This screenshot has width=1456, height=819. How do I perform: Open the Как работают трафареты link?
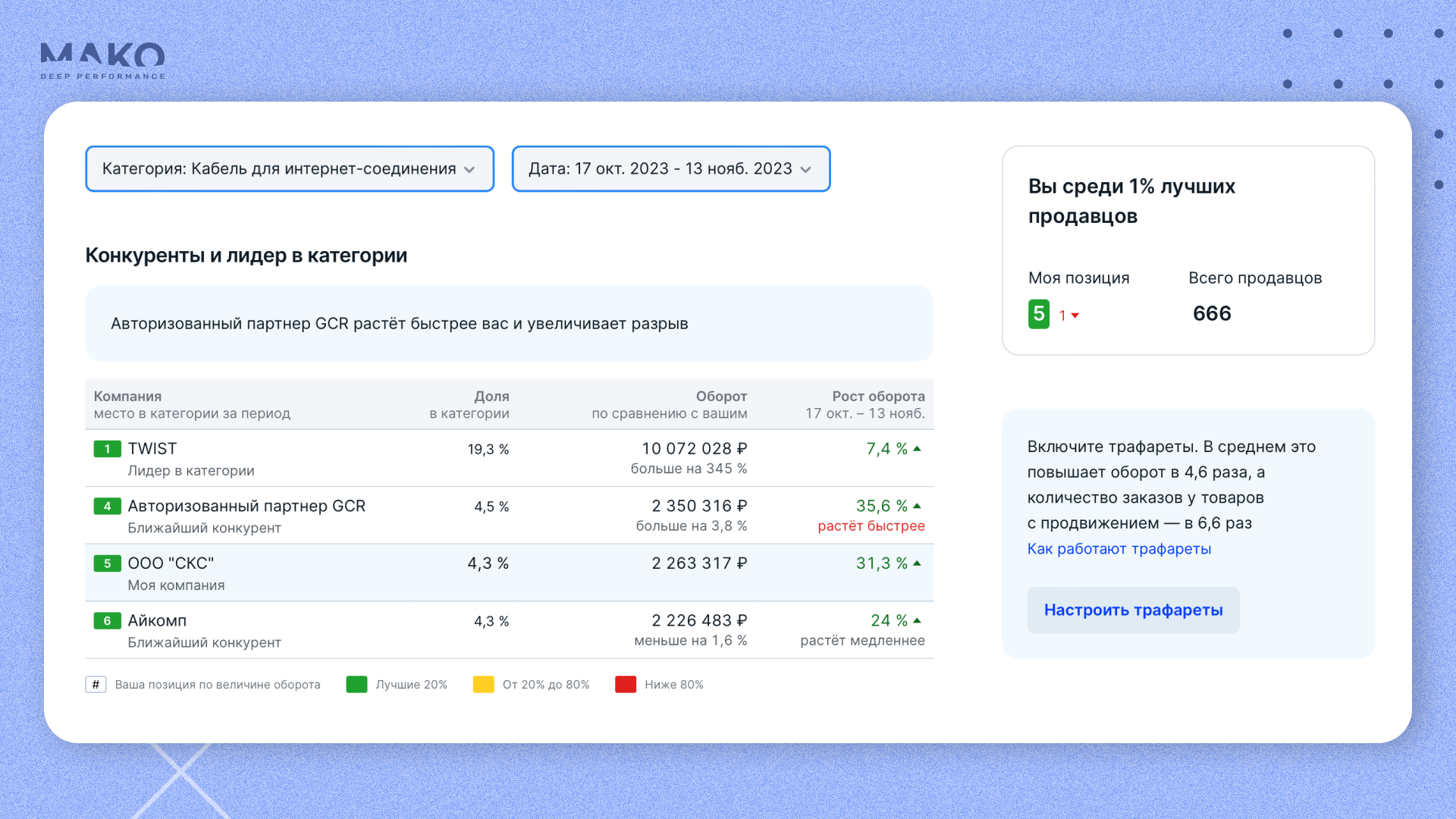[x=1119, y=549]
